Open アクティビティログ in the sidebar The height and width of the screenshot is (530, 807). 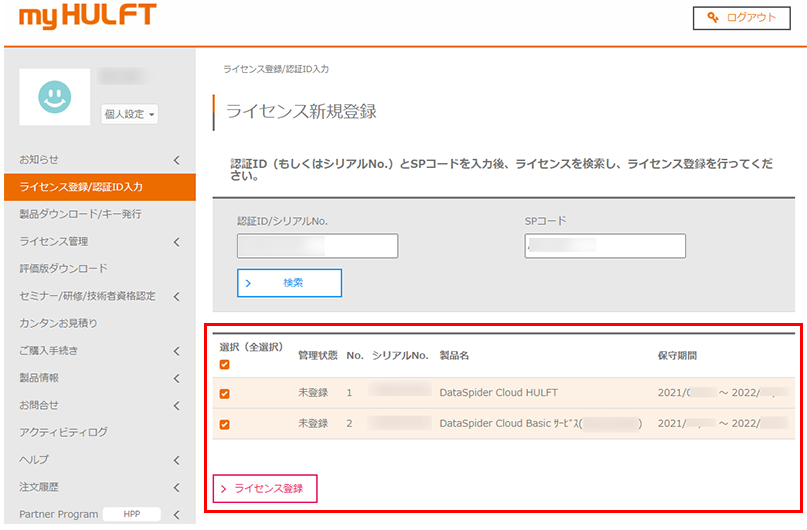pyautogui.click(x=64, y=433)
